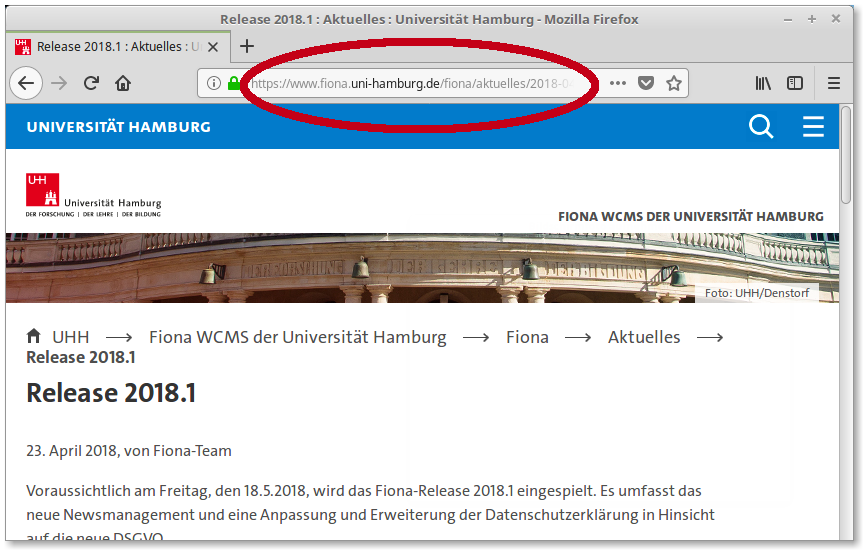Show site information icon in address bar
This screenshot has width=863, height=550.
pos(214,83)
